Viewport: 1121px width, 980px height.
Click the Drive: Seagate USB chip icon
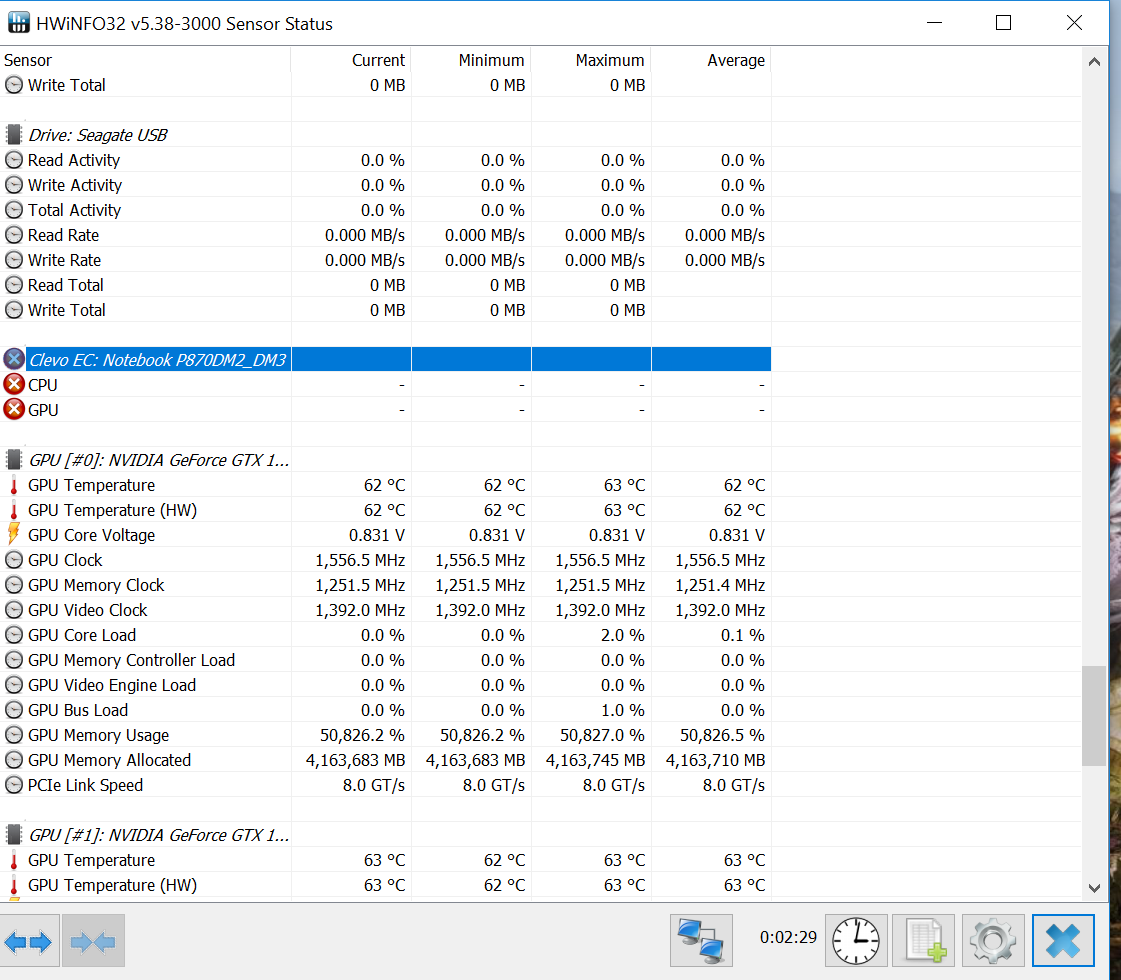[14, 134]
